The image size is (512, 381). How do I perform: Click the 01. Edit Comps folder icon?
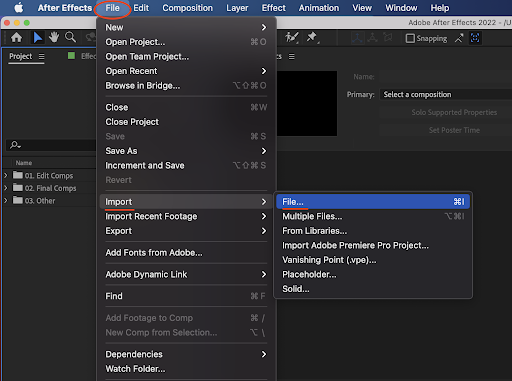(x=18, y=175)
